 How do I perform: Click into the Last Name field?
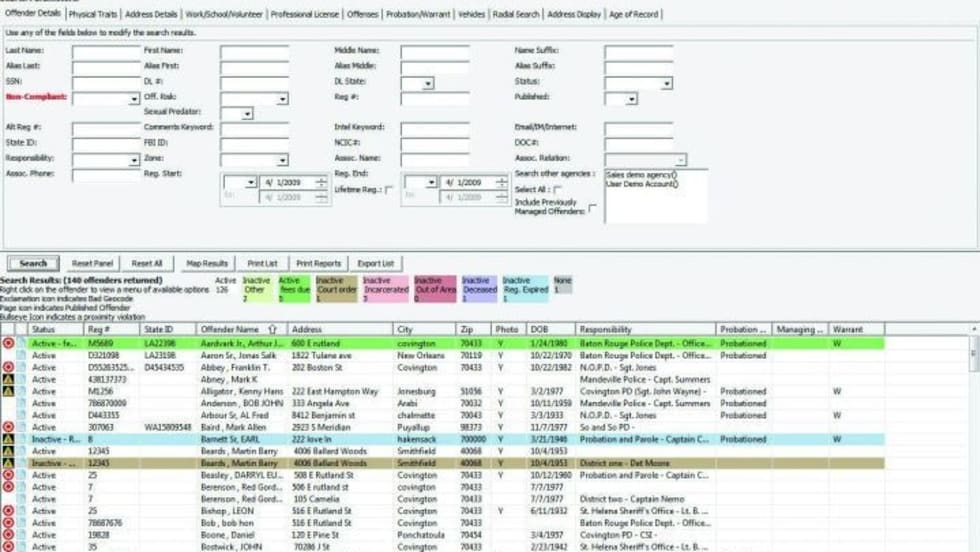[106, 52]
